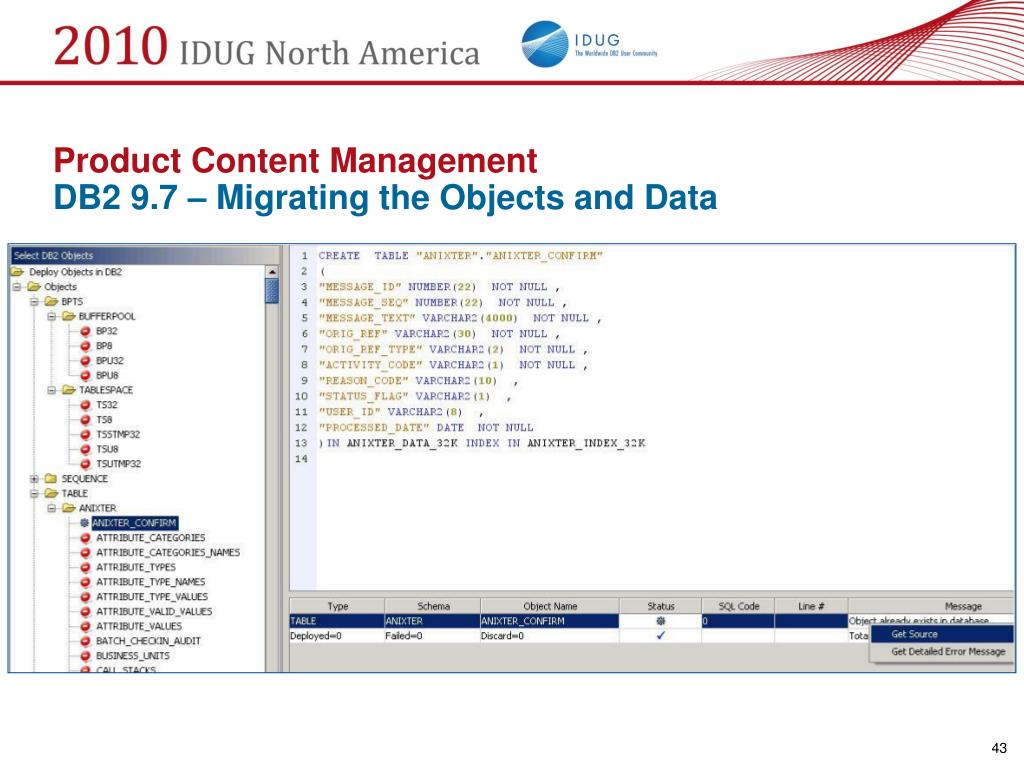Image resolution: width=1024 pixels, height=768 pixels.
Task: Click the Failed=0 summary cell
Action: (432, 636)
